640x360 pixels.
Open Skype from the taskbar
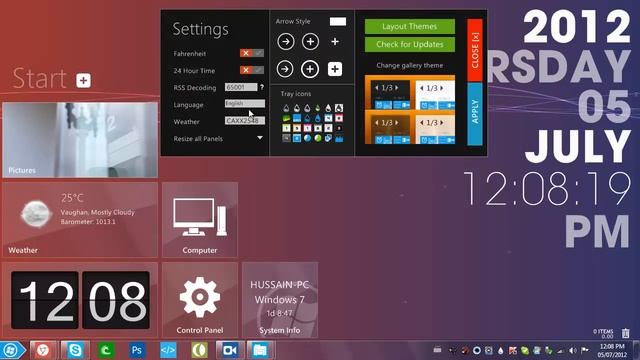tap(75, 350)
